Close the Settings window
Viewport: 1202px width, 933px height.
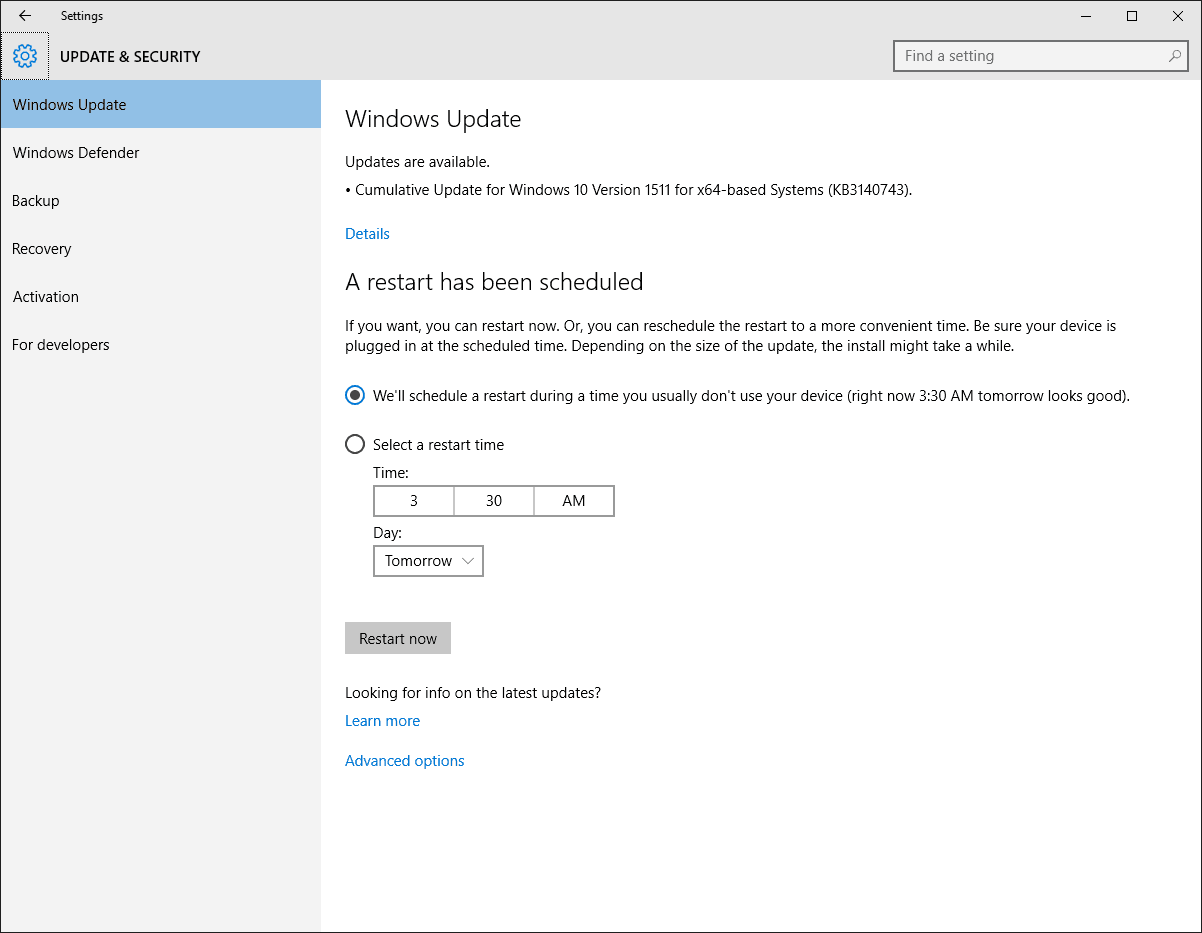tap(1178, 16)
